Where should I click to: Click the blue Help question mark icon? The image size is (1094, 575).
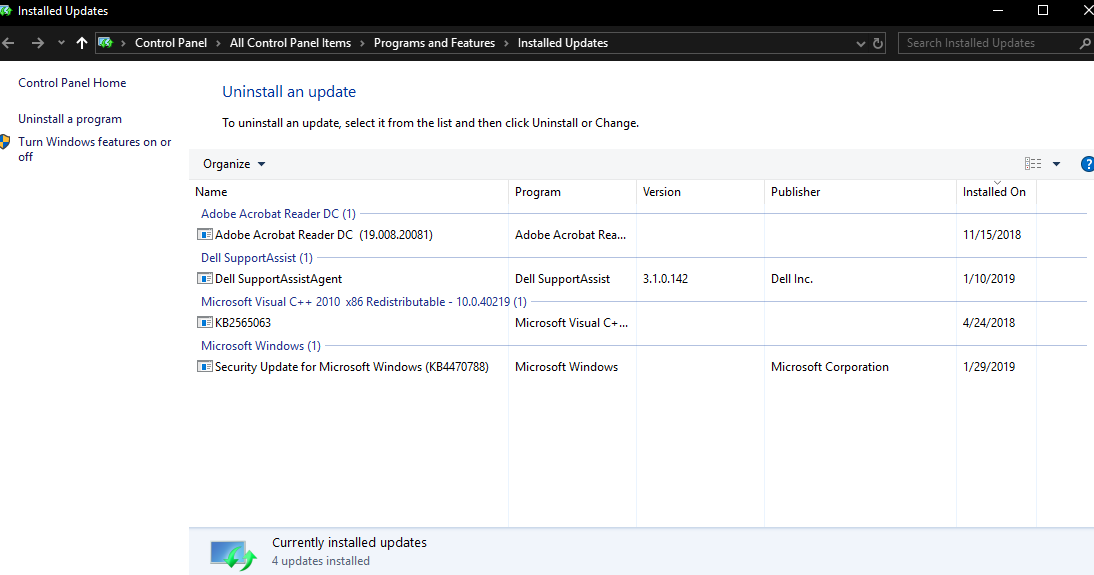click(x=1087, y=164)
